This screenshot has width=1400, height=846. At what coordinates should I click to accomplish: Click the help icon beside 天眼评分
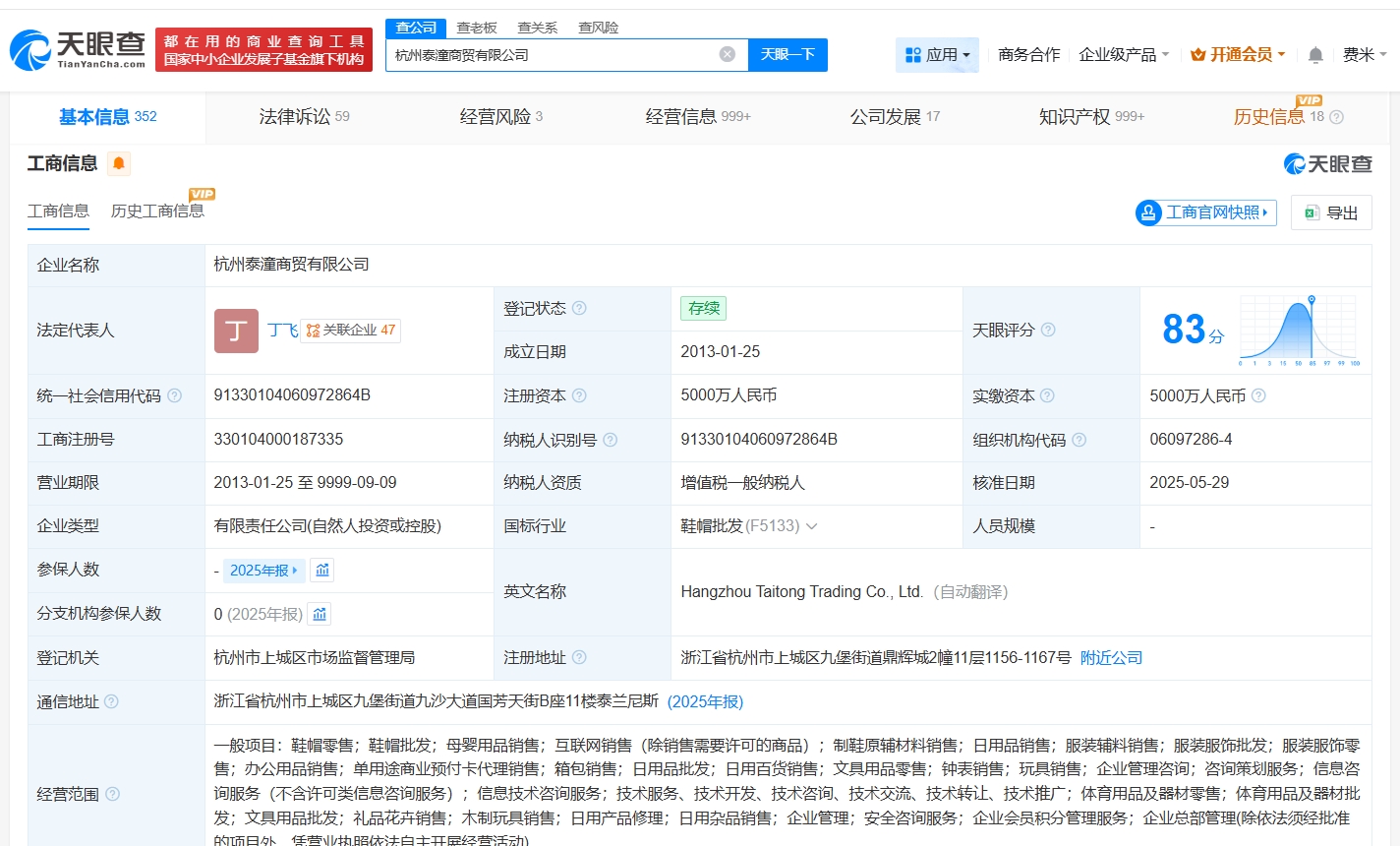click(1048, 330)
